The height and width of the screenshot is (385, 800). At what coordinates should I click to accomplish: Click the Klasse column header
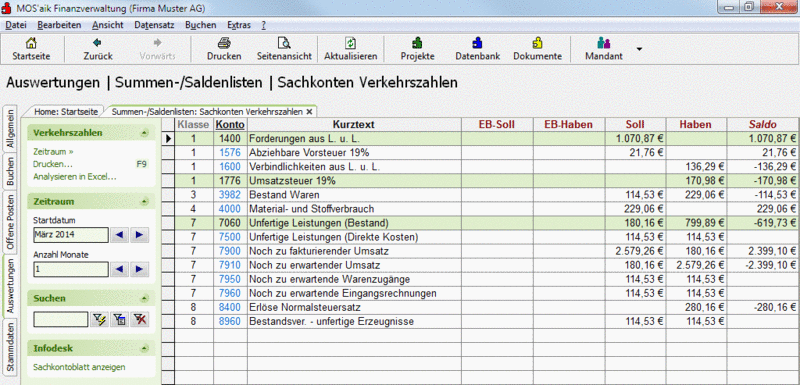point(193,124)
